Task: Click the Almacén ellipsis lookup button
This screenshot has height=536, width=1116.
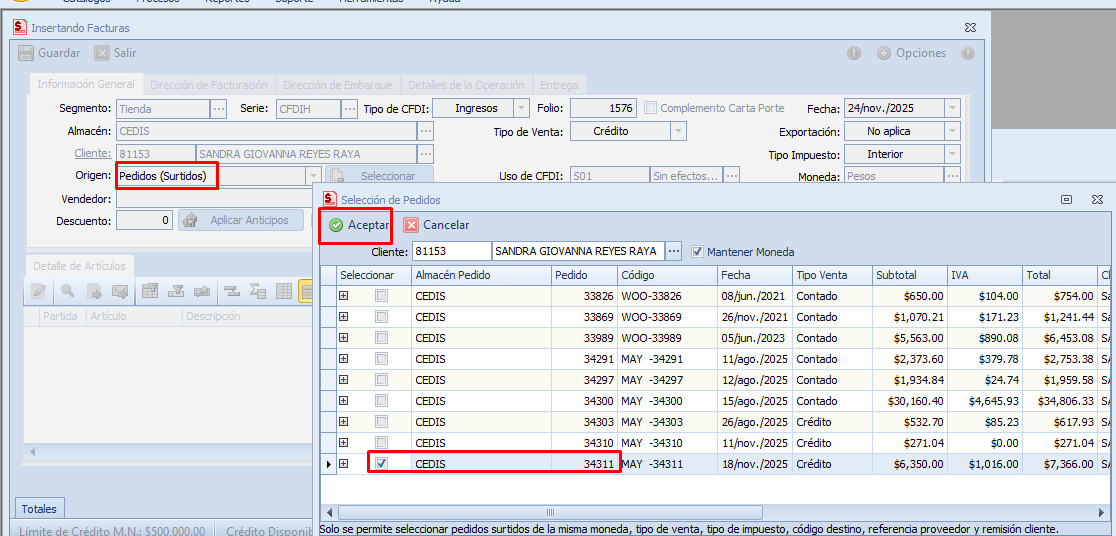Action: pyautogui.click(x=426, y=131)
